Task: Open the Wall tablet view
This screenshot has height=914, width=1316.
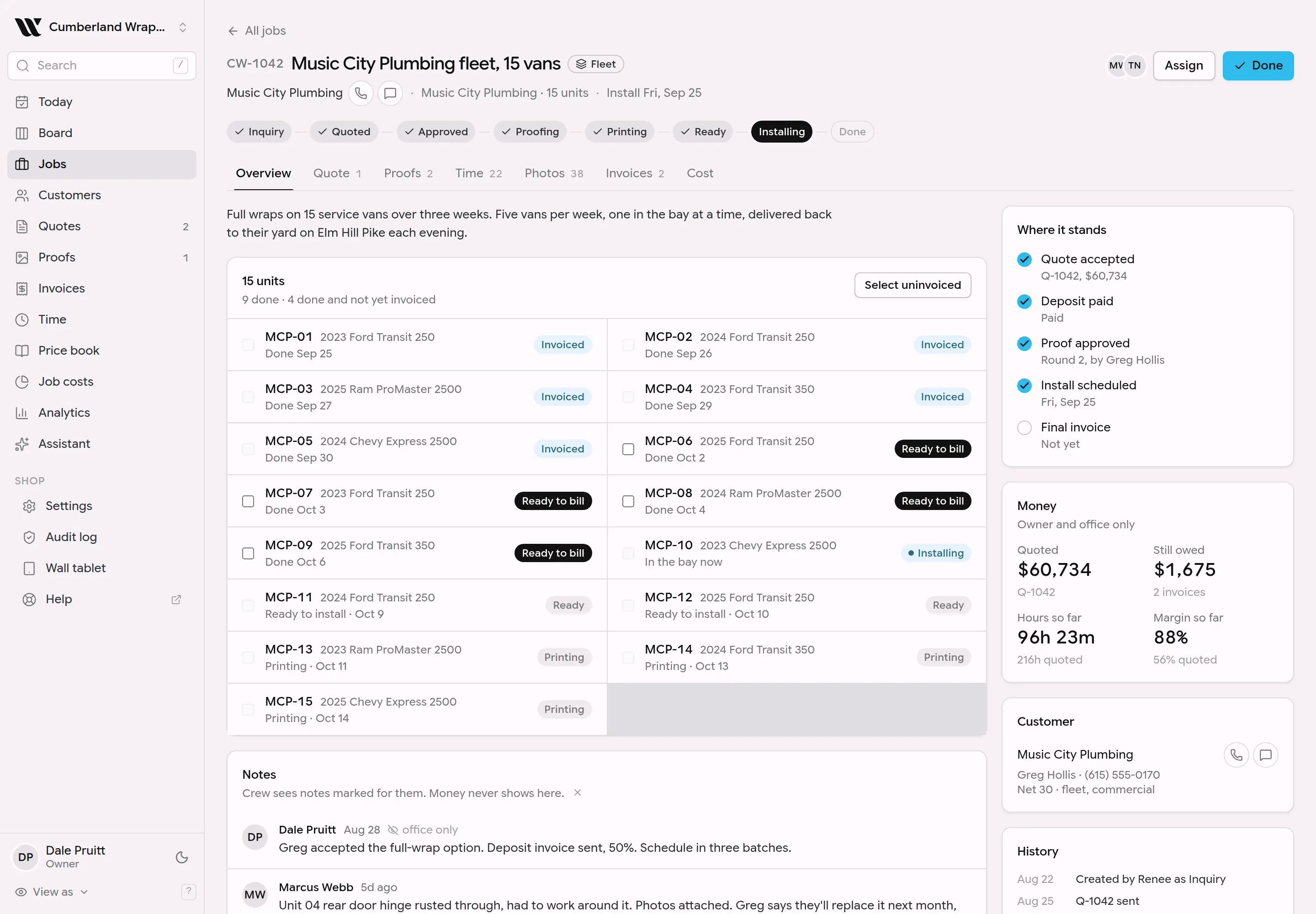Action: click(101, 568)
